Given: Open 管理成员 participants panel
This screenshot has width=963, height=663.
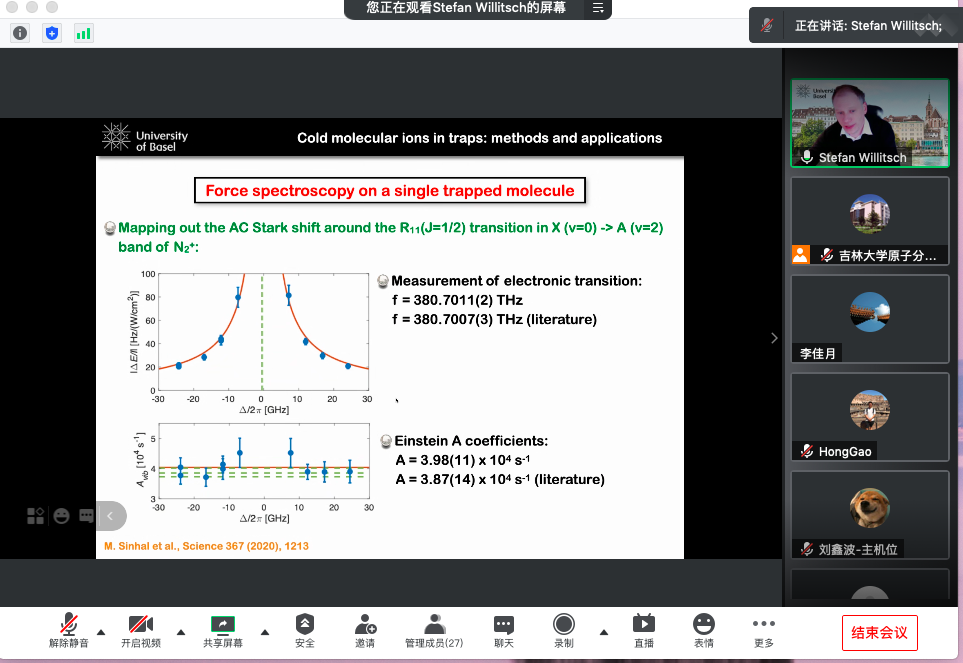Looking at the screenshot, I should [x=433, y=631].
